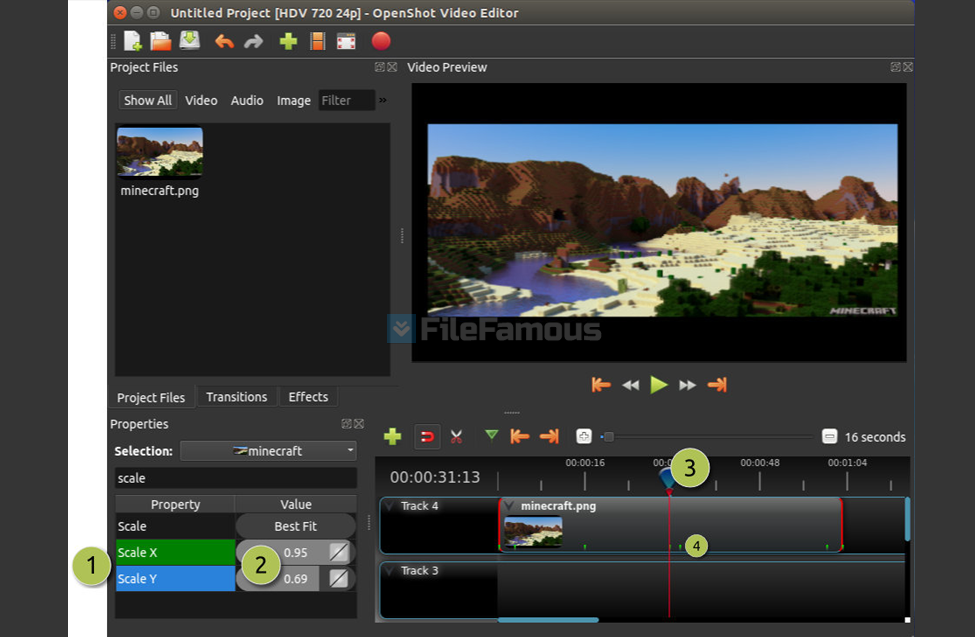Image resolution: width=975 pixels, height=637 pixels.
Task: Click the timeline zoom slider
Action: click(x=706, y=437)
